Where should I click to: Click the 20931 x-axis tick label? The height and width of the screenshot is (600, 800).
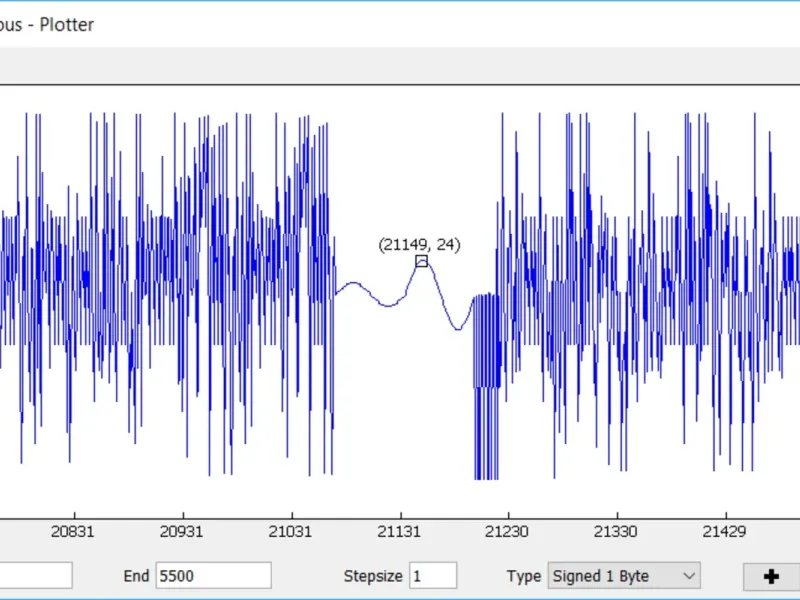pos(181,532)
